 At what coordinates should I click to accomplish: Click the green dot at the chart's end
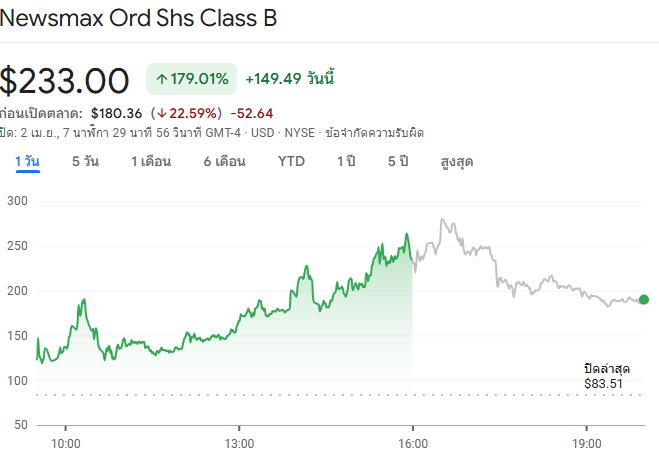[643, 299]
